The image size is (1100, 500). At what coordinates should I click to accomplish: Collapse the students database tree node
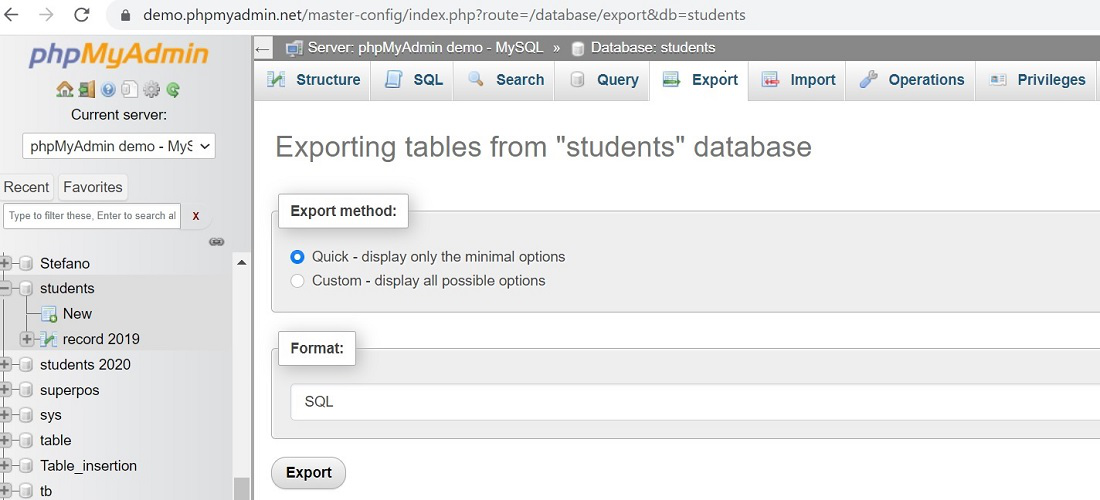click(6, 289)
